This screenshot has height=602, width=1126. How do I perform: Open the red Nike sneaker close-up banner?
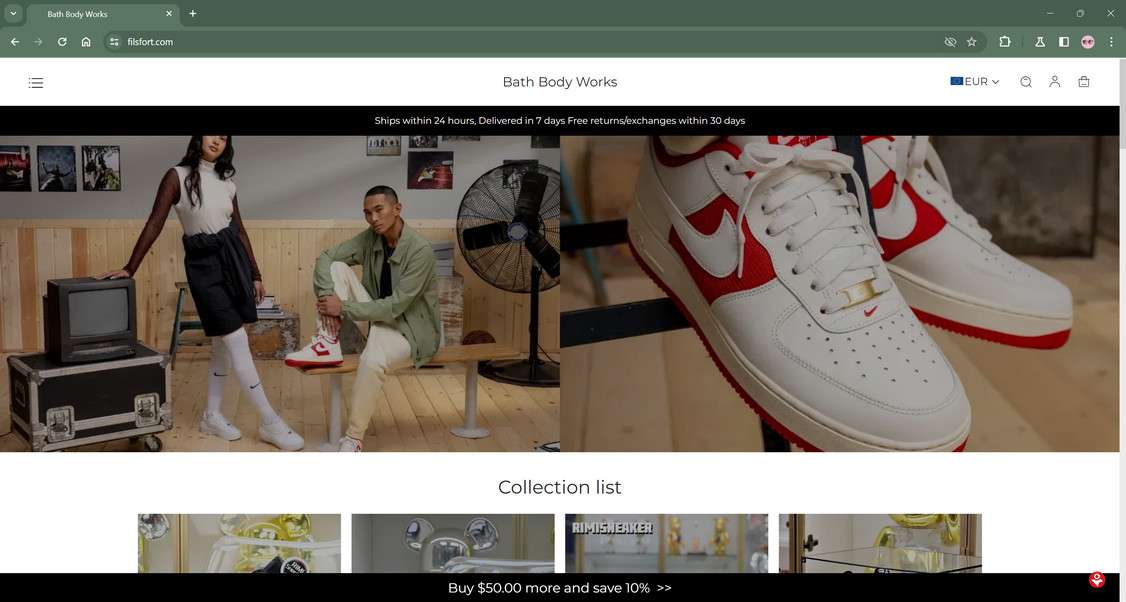[x=839, y=294]
